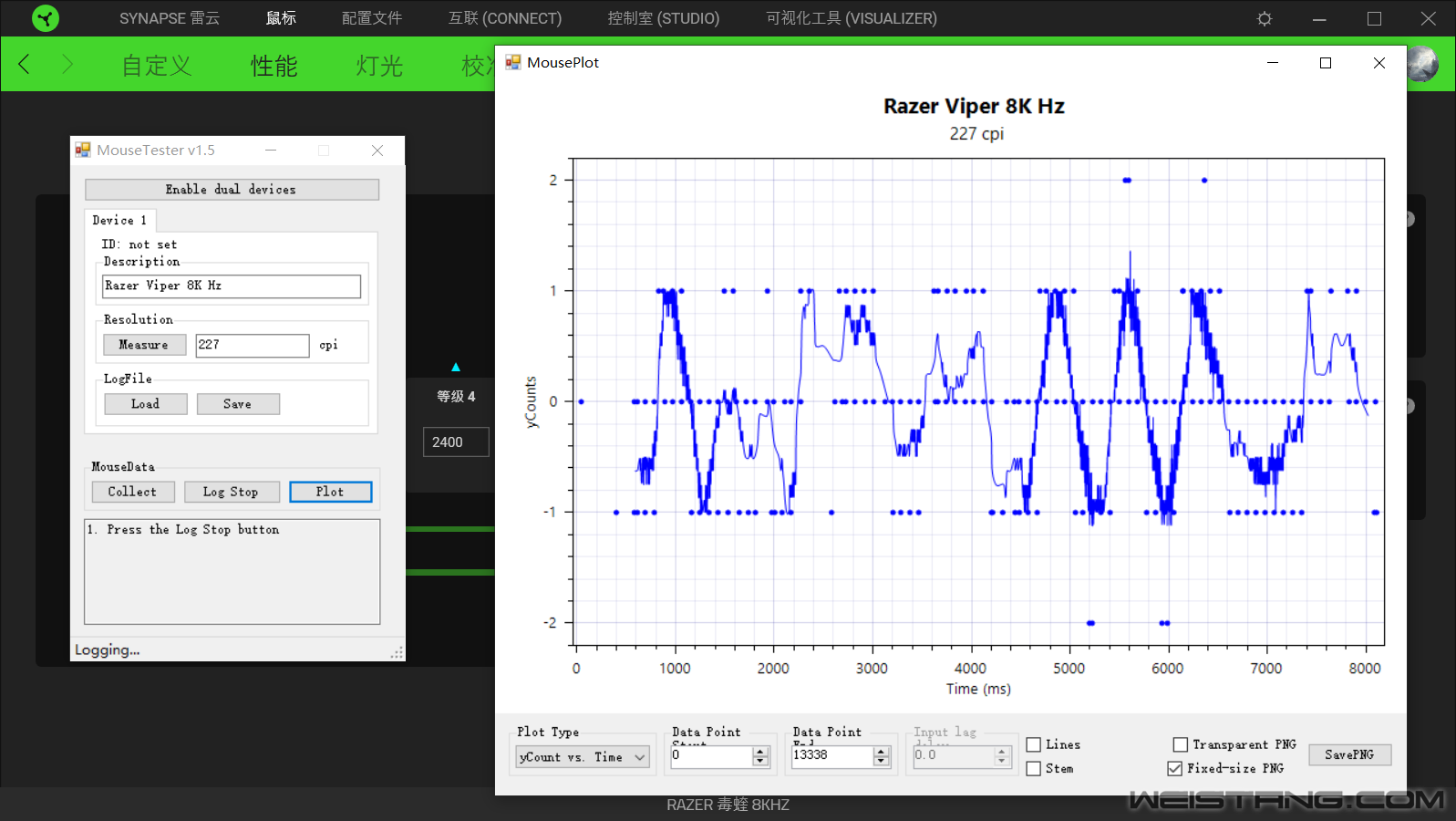Click RAZER 毒蝰 8KHZ device label
The image size is (1456, 821).
(728, 805)
